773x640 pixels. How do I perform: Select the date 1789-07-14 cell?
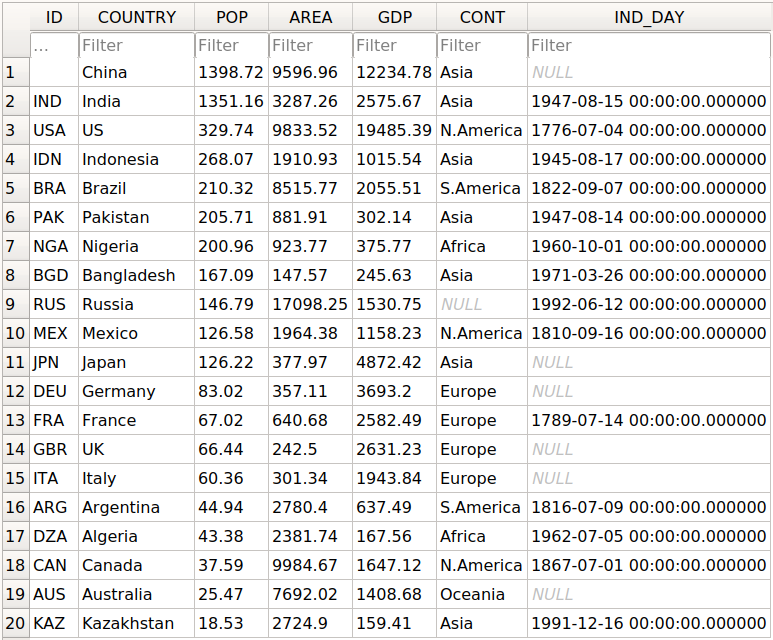tap(649, 421)
